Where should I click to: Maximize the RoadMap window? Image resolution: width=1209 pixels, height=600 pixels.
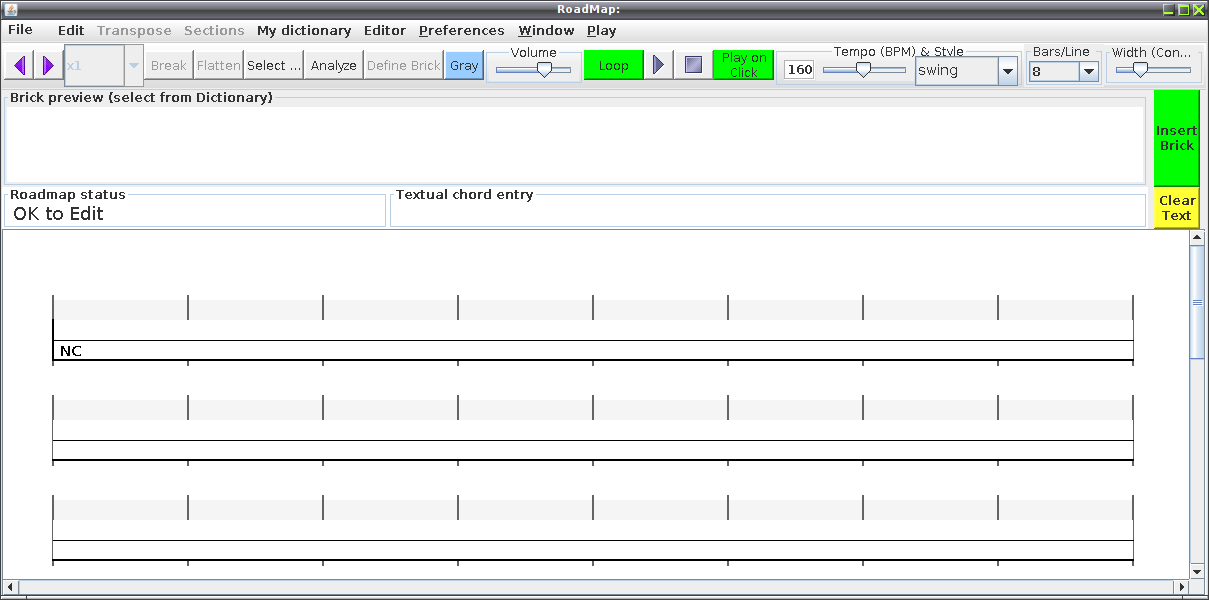click(x=1184, y=9)
